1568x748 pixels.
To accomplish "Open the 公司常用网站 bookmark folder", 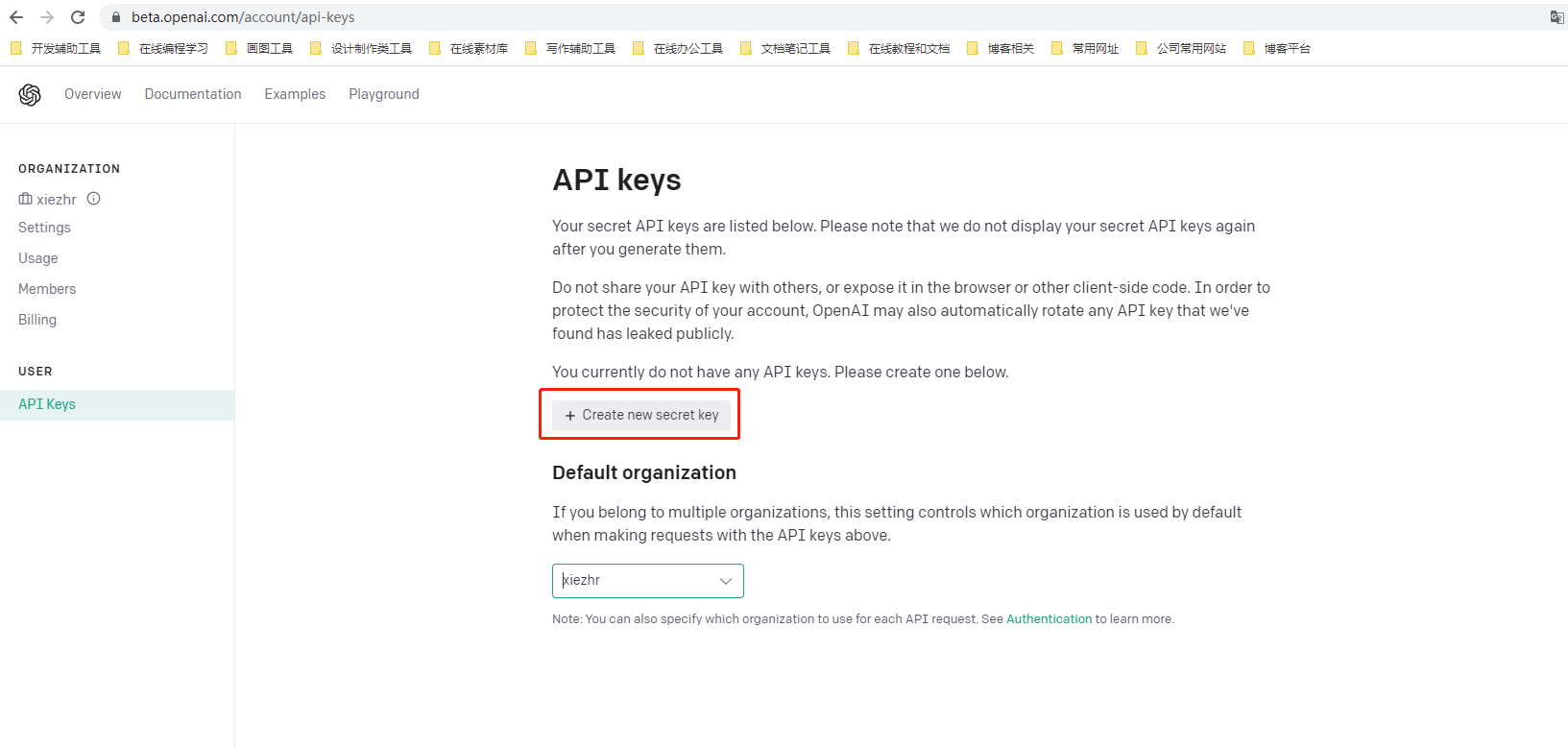I will (x=1181, y=48).
